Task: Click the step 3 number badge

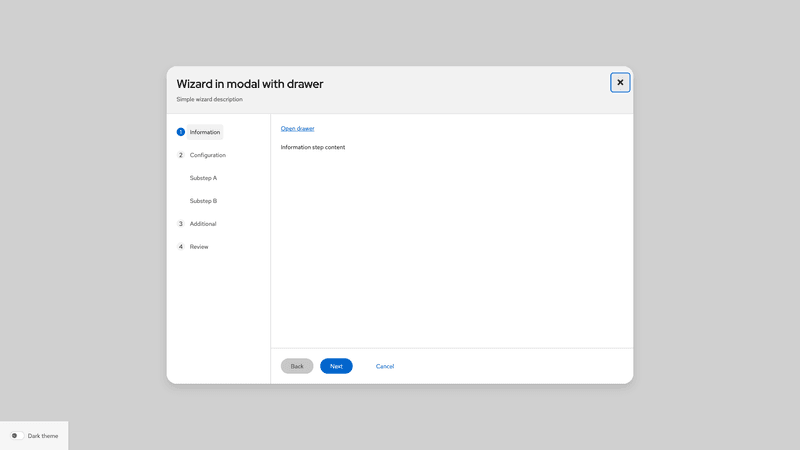Action: point(181,224)
